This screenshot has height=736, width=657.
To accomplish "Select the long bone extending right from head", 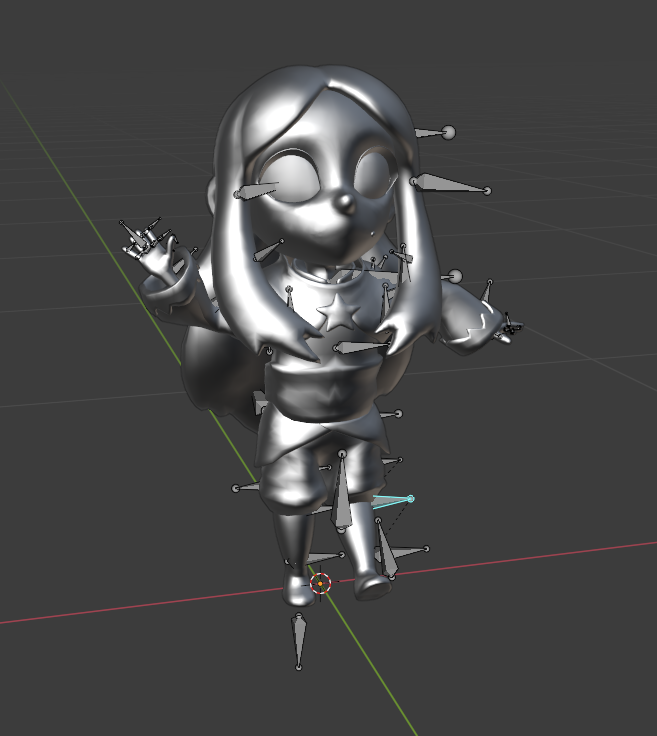I will coord(451,183).
